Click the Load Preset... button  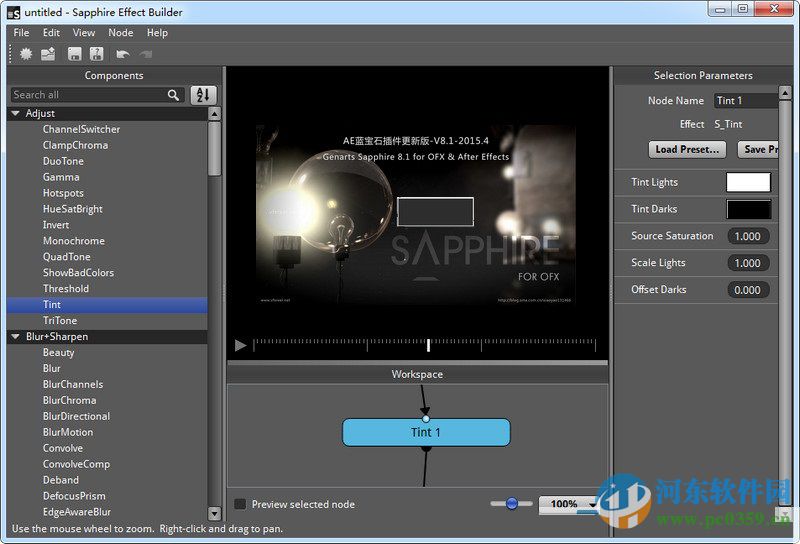[687, 150]
